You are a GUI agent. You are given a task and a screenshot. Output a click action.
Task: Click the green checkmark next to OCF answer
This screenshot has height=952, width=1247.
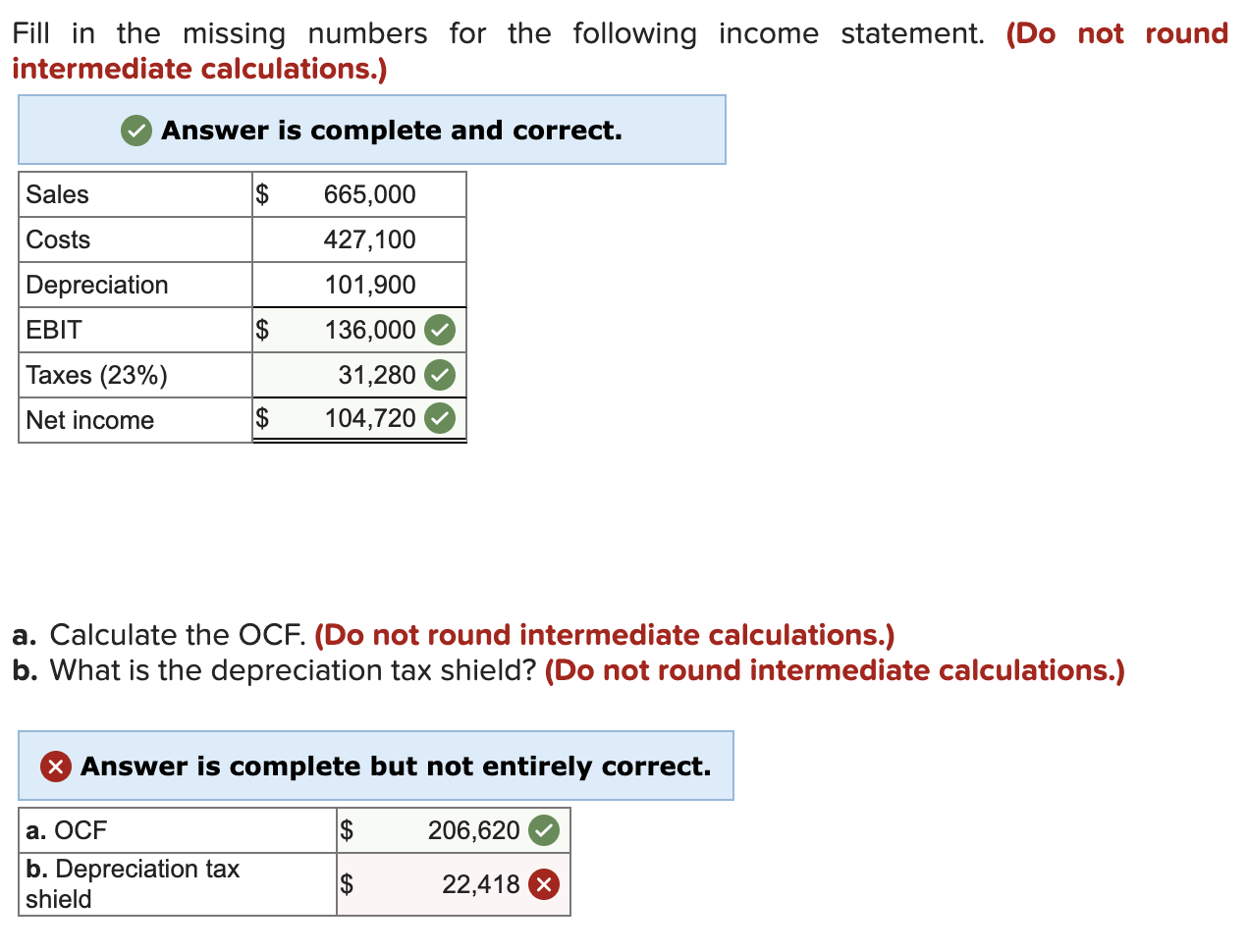point(544,829)
